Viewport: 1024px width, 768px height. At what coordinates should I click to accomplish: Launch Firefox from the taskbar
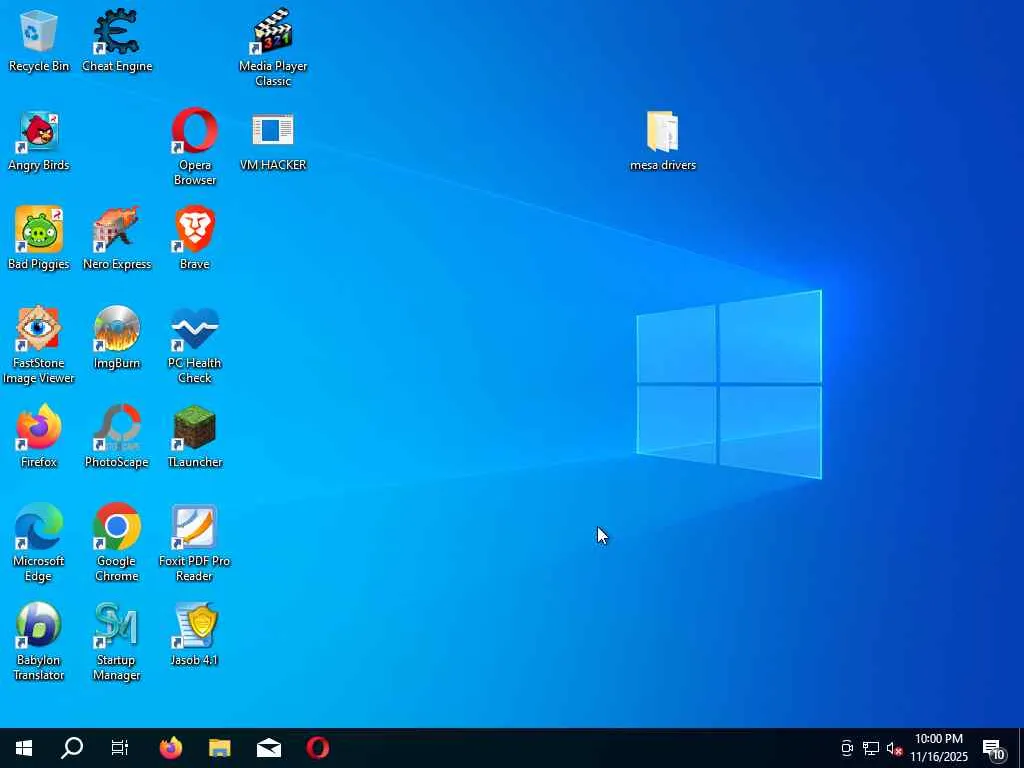click(x=171, y=748)
